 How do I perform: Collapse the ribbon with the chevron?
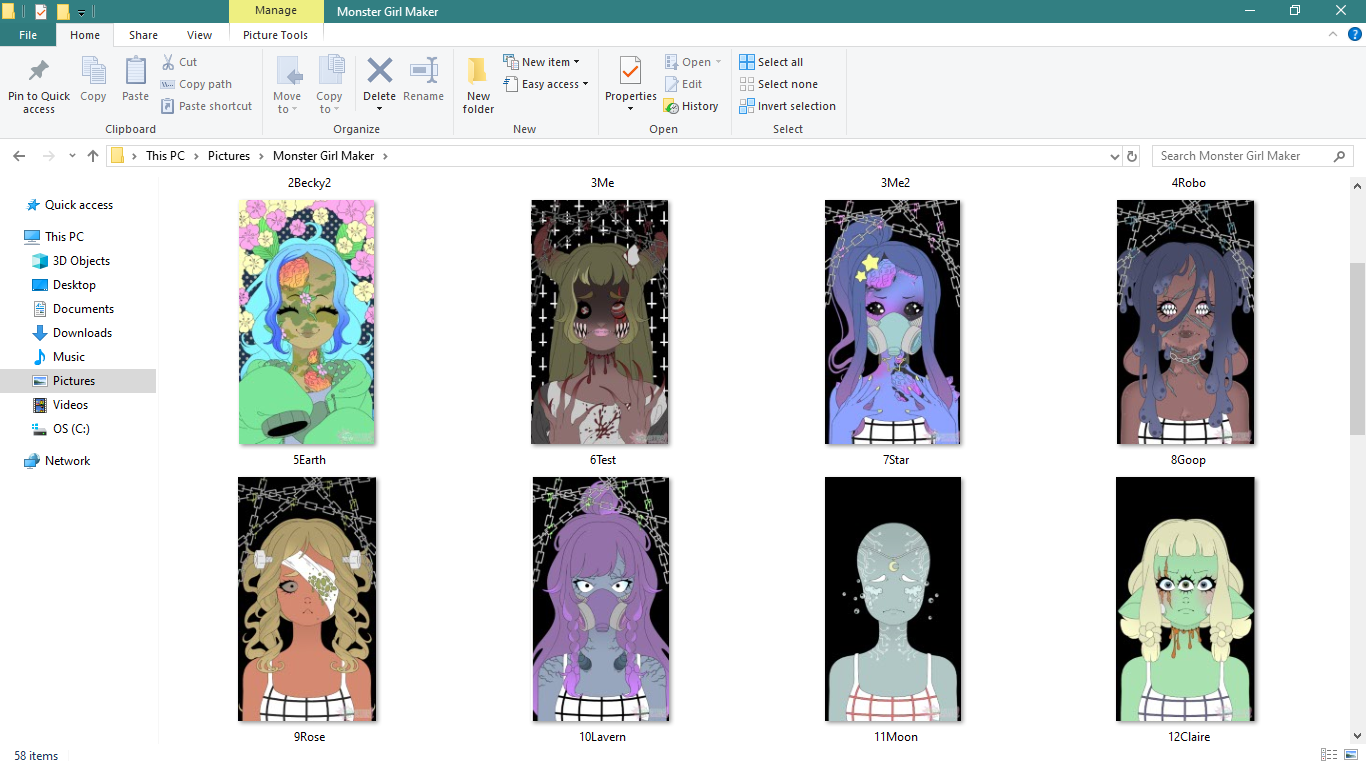1332,34
